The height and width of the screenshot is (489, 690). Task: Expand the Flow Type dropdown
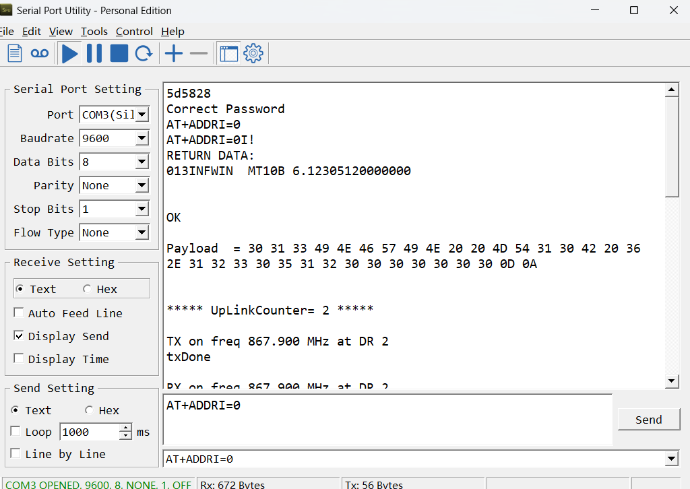[142, 232]
